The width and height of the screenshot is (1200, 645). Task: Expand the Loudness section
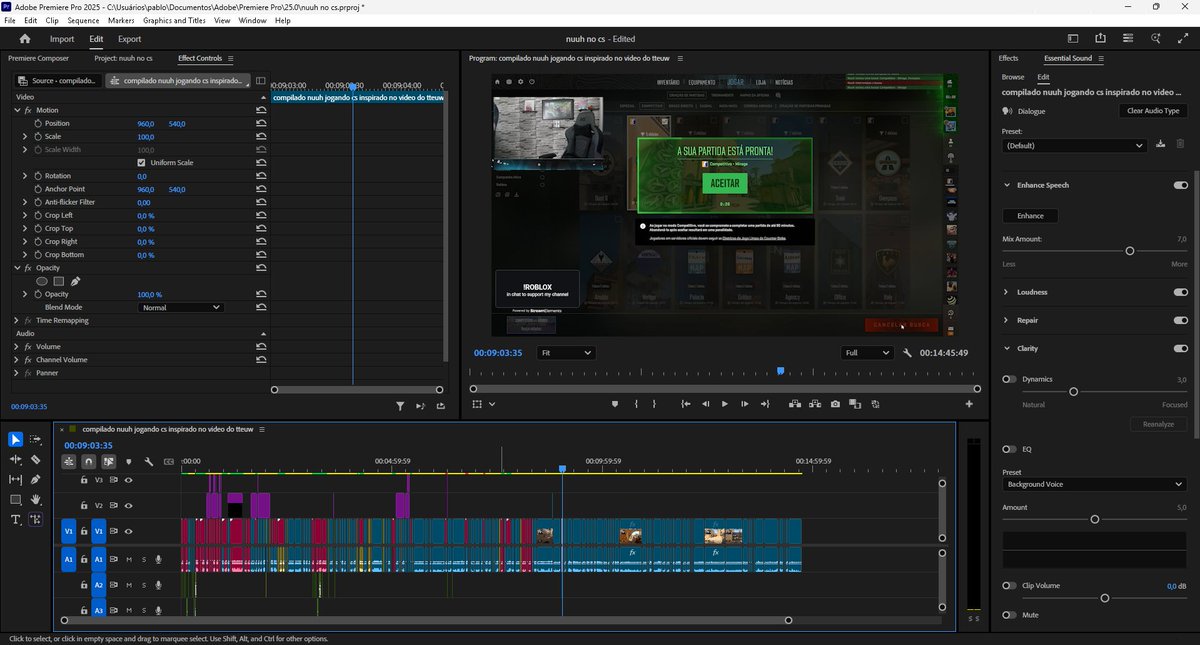tap(1007, 292)
